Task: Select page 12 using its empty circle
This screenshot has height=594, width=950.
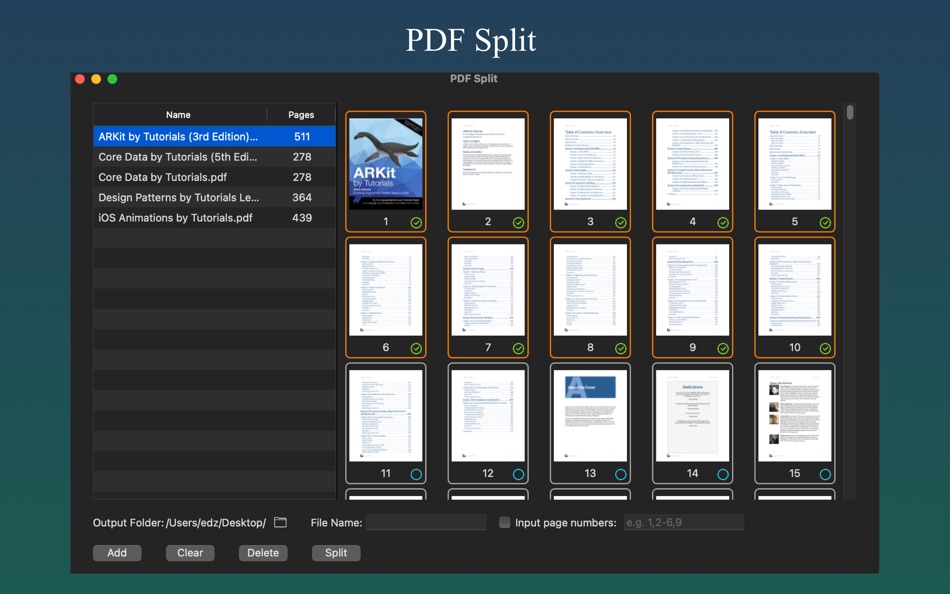Action: click(x=519, y=475)
